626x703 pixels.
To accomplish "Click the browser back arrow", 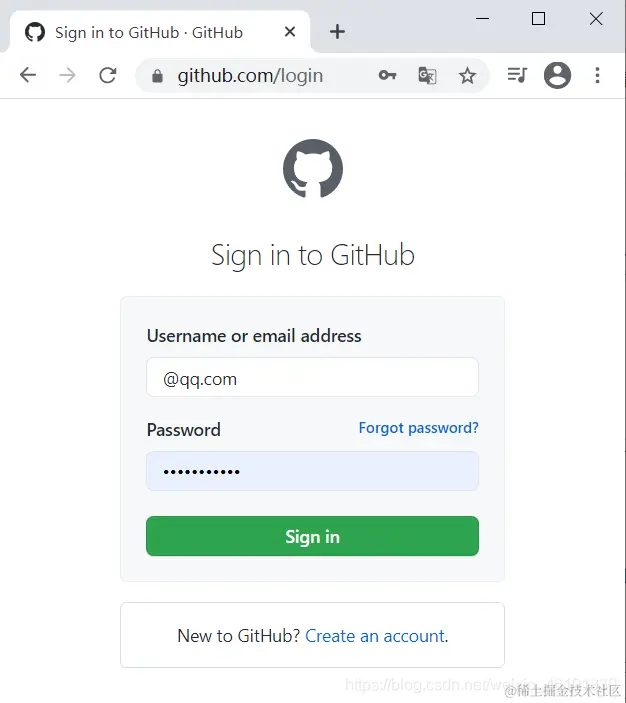I will [28, 75].
